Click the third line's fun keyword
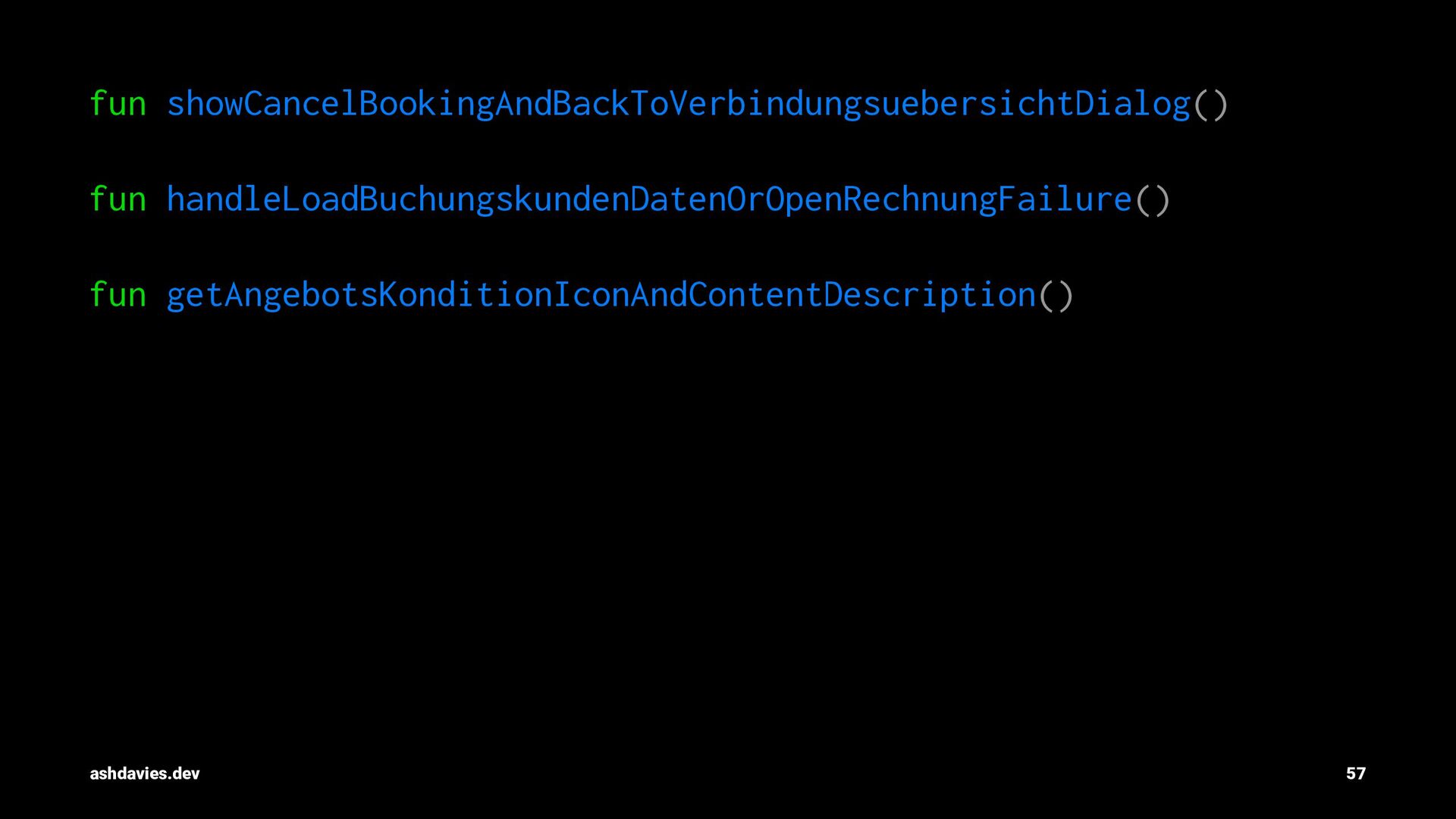The image size is (1456, 819). point(118,294)
